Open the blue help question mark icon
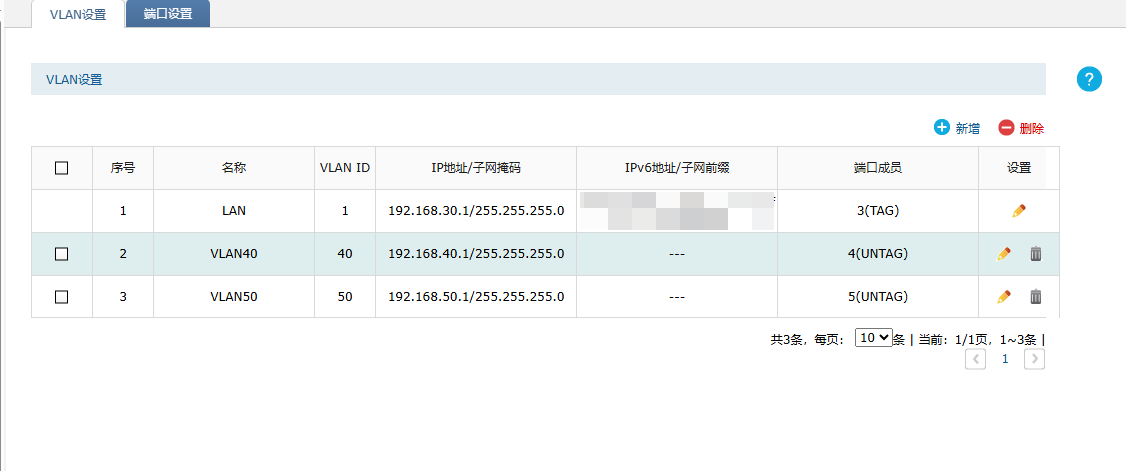Image resolution: width=1126 pixels, height=471 pixels. [x=1089, y=79]
